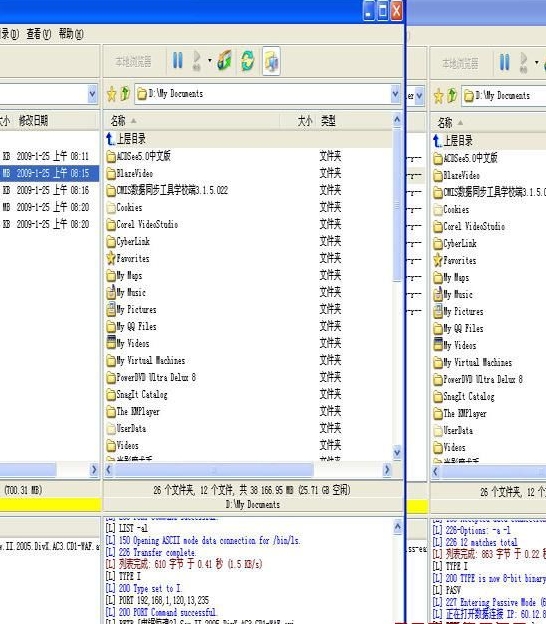Open the 帮助(H) menu
This screenshot has height=624, width=546.
click(x=71, y=34)
